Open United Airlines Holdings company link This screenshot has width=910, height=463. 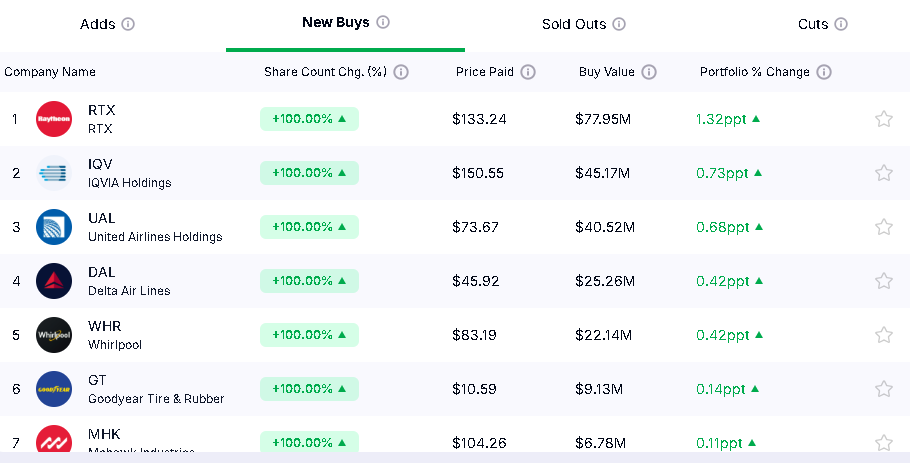click(155, 237)
